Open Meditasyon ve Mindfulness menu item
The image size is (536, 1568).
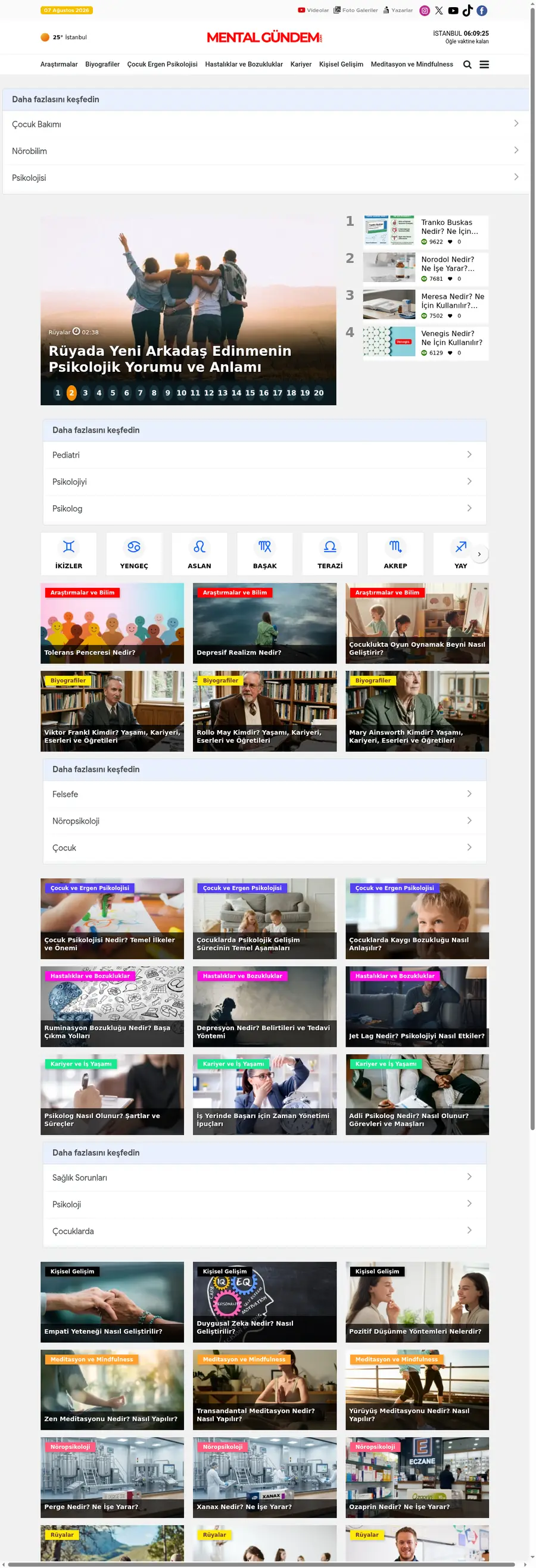pos(412,64)
